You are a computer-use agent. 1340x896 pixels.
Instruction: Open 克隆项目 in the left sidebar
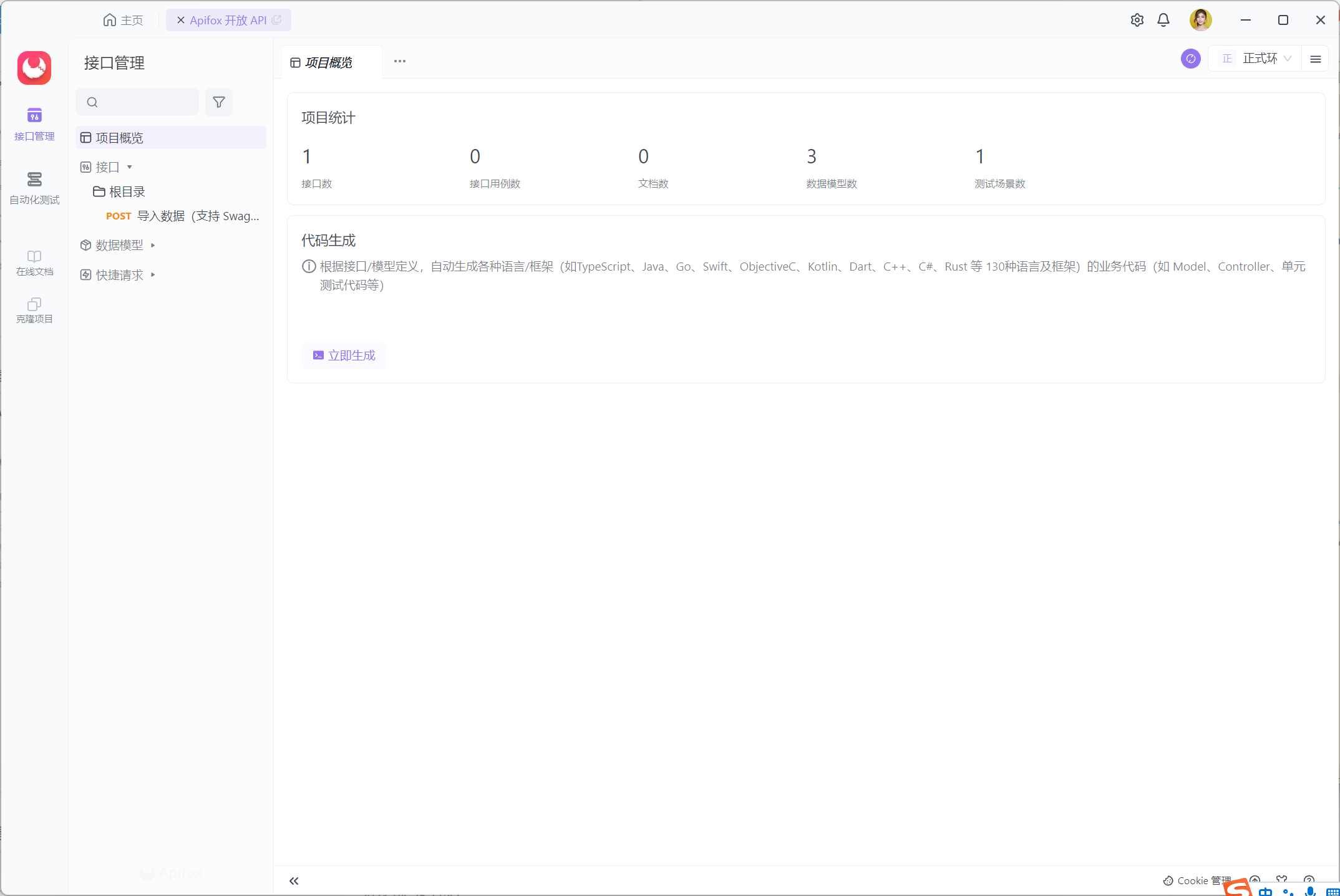click(x=34, y=310)
